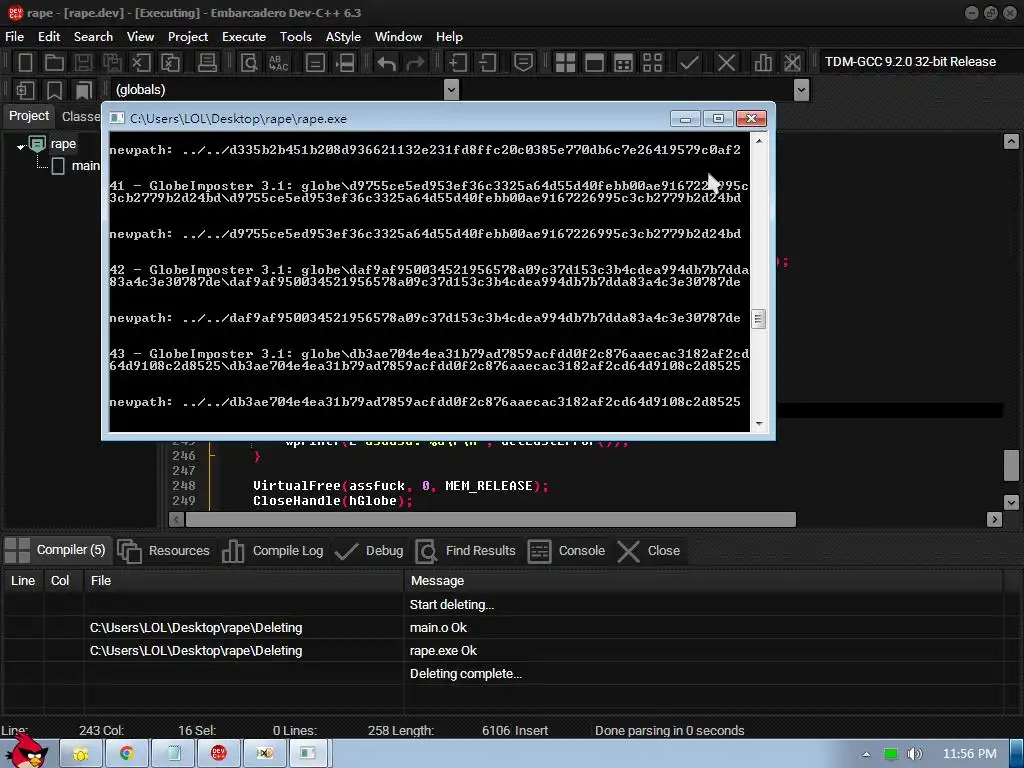This screenshot has width=1024, height=768.
Task: Click the Save floppy disk icon
Action: (x=83, y=63)
